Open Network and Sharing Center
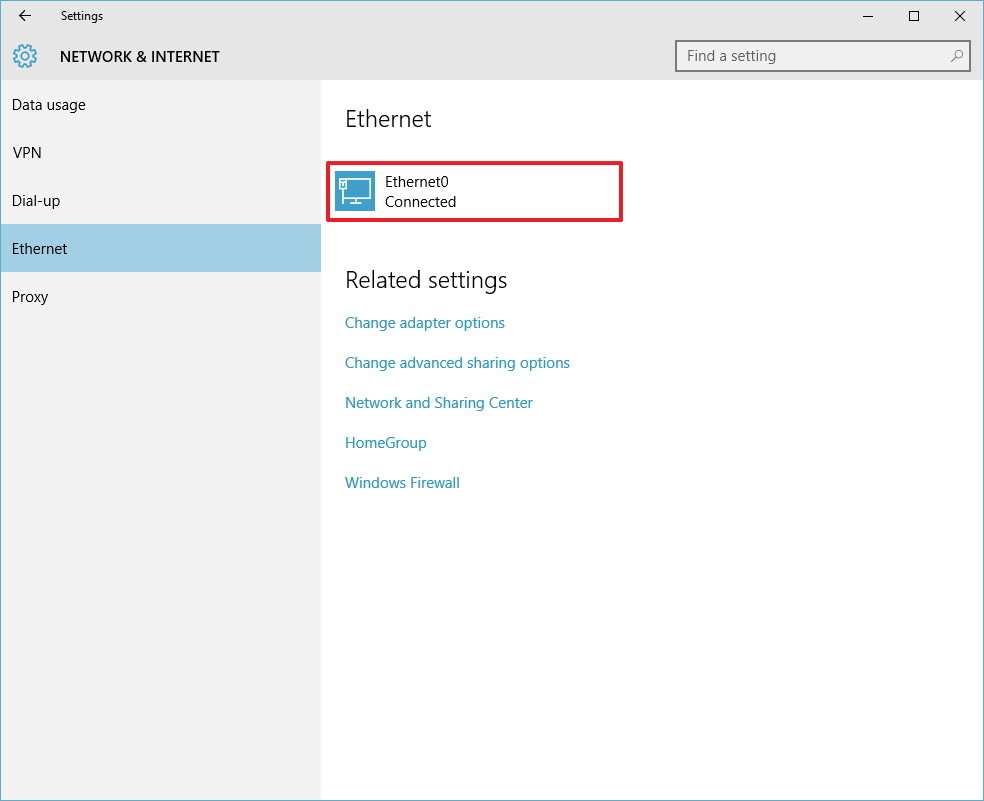 coord(438,402)
